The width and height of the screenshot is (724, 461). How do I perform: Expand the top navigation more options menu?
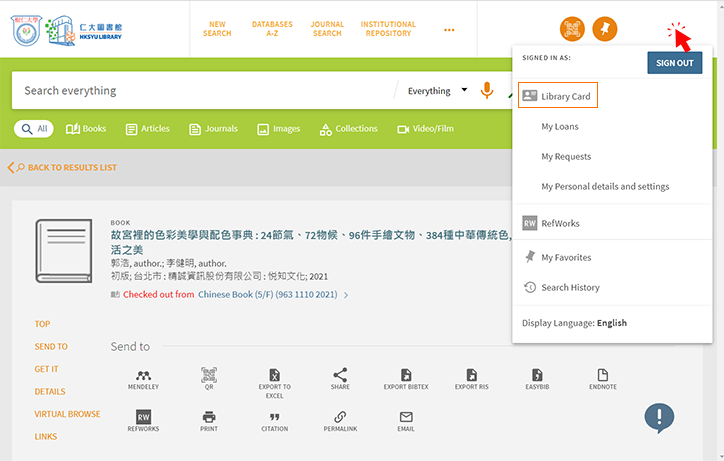click(x=449, y=29)
